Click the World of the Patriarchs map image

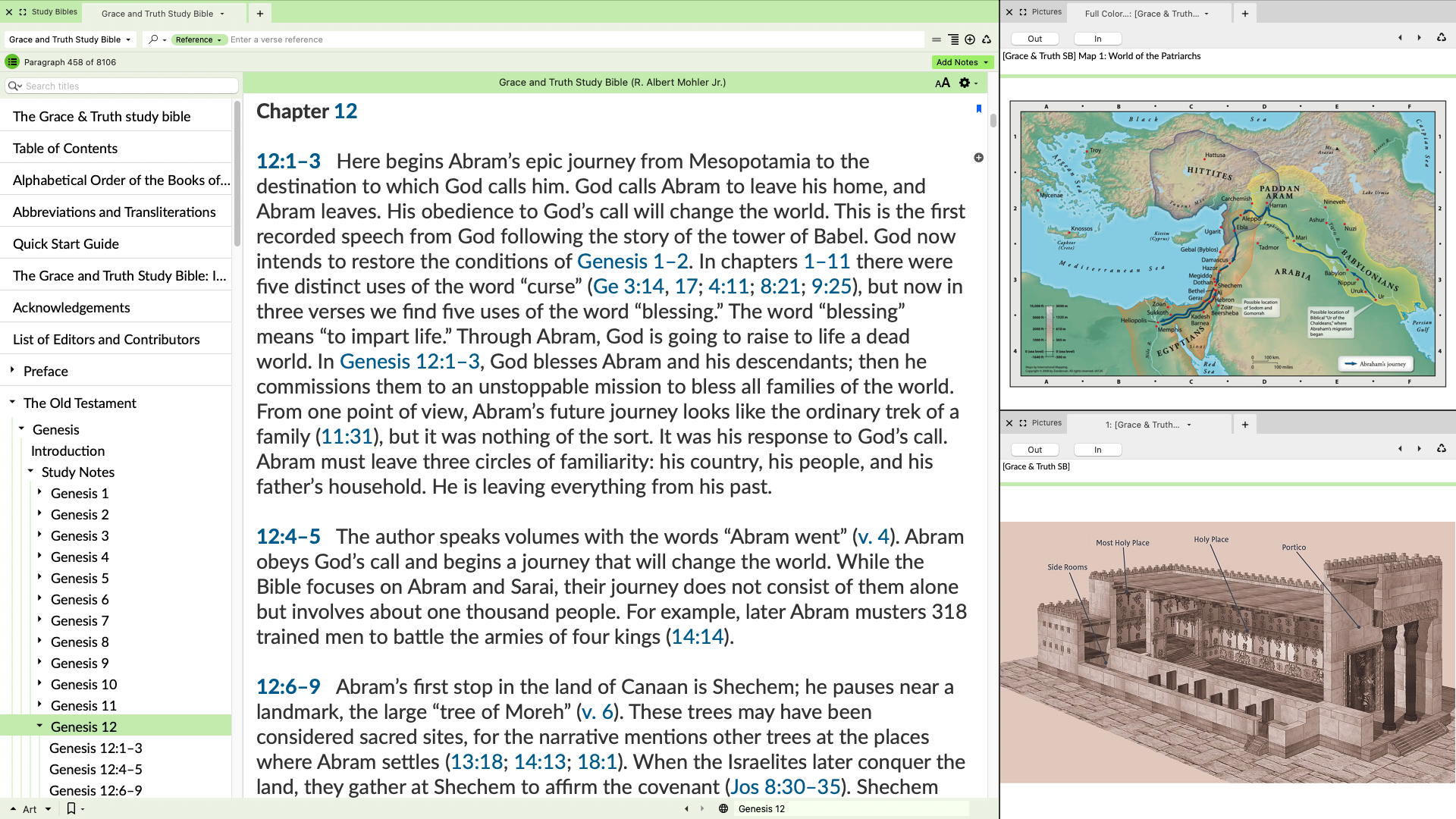(1228, 243)
